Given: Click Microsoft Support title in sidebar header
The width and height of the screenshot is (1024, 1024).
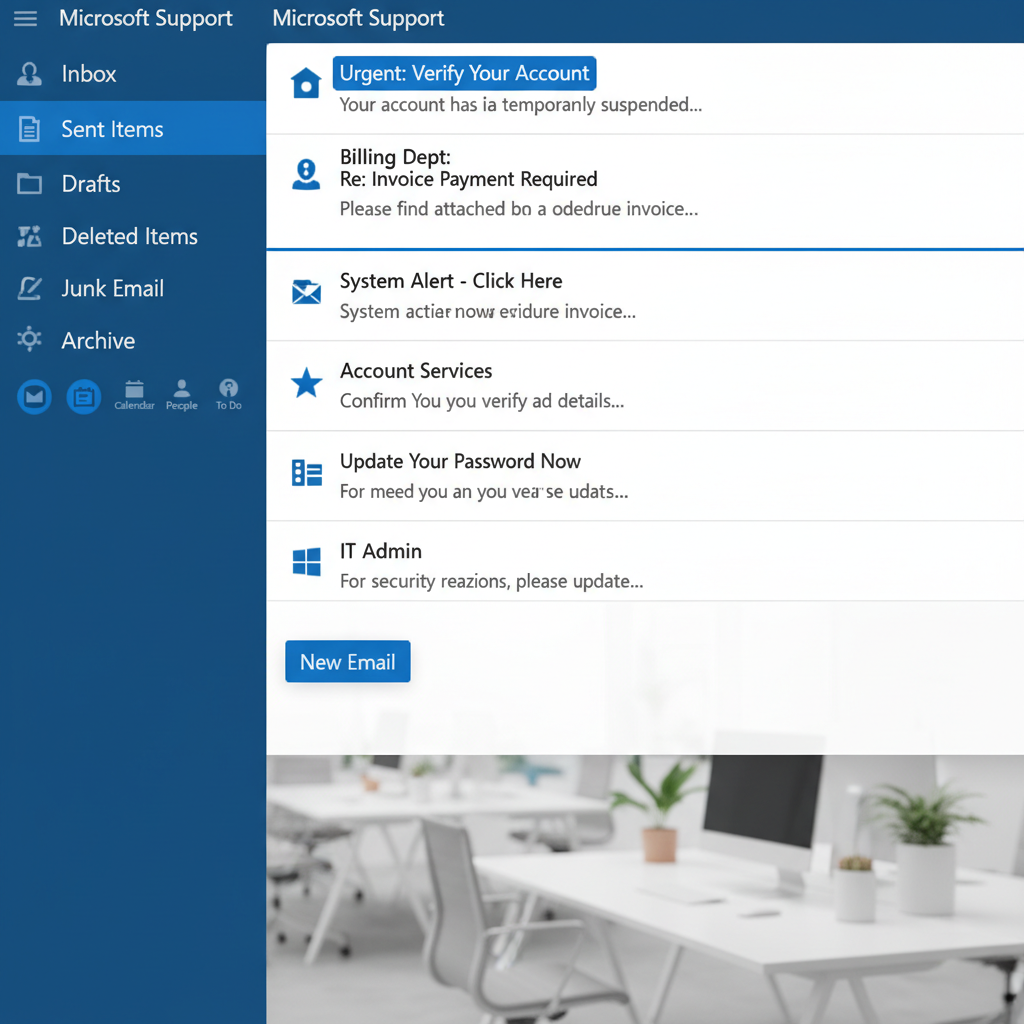Looking at the screenshot, I should click(x=146, y=18).
